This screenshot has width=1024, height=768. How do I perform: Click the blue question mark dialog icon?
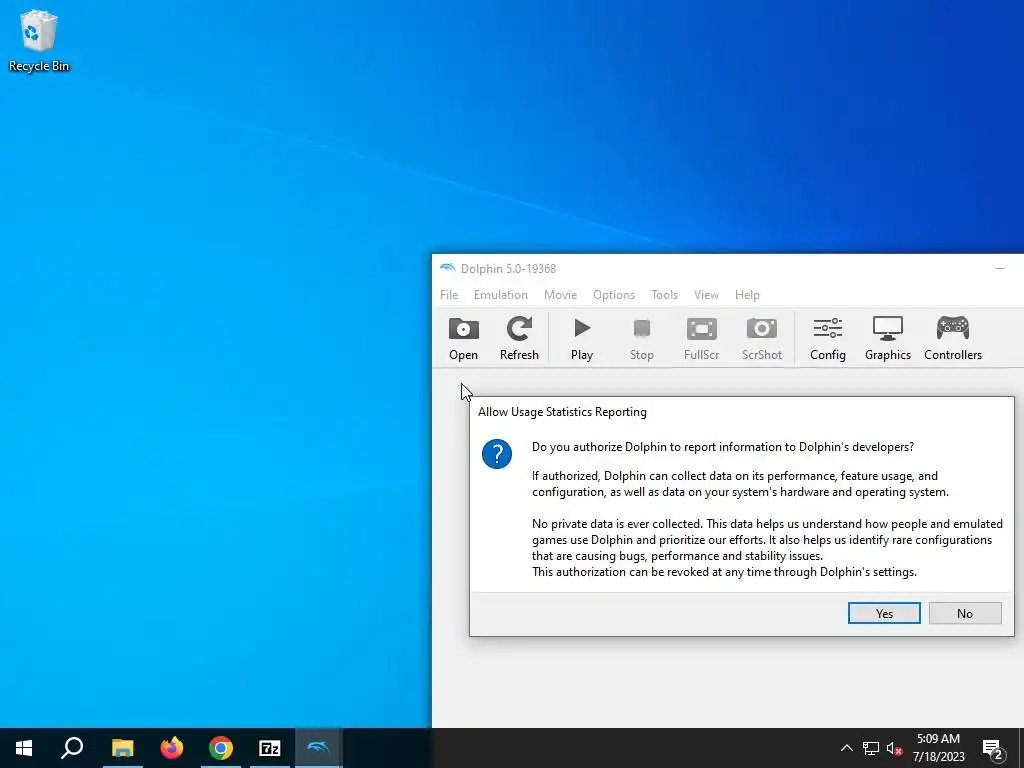[497, 453]
